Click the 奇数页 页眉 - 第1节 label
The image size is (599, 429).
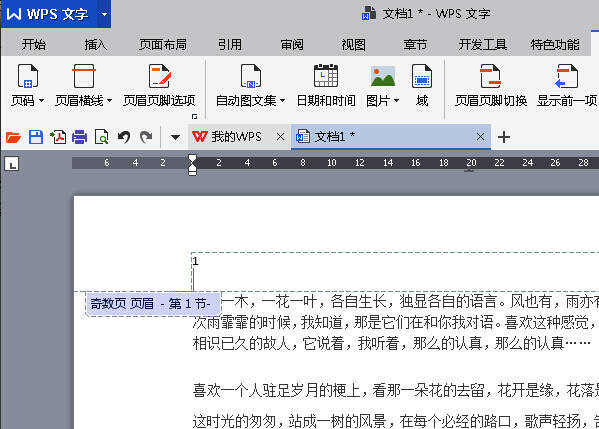pyautogui.click(x=153, y=304)
